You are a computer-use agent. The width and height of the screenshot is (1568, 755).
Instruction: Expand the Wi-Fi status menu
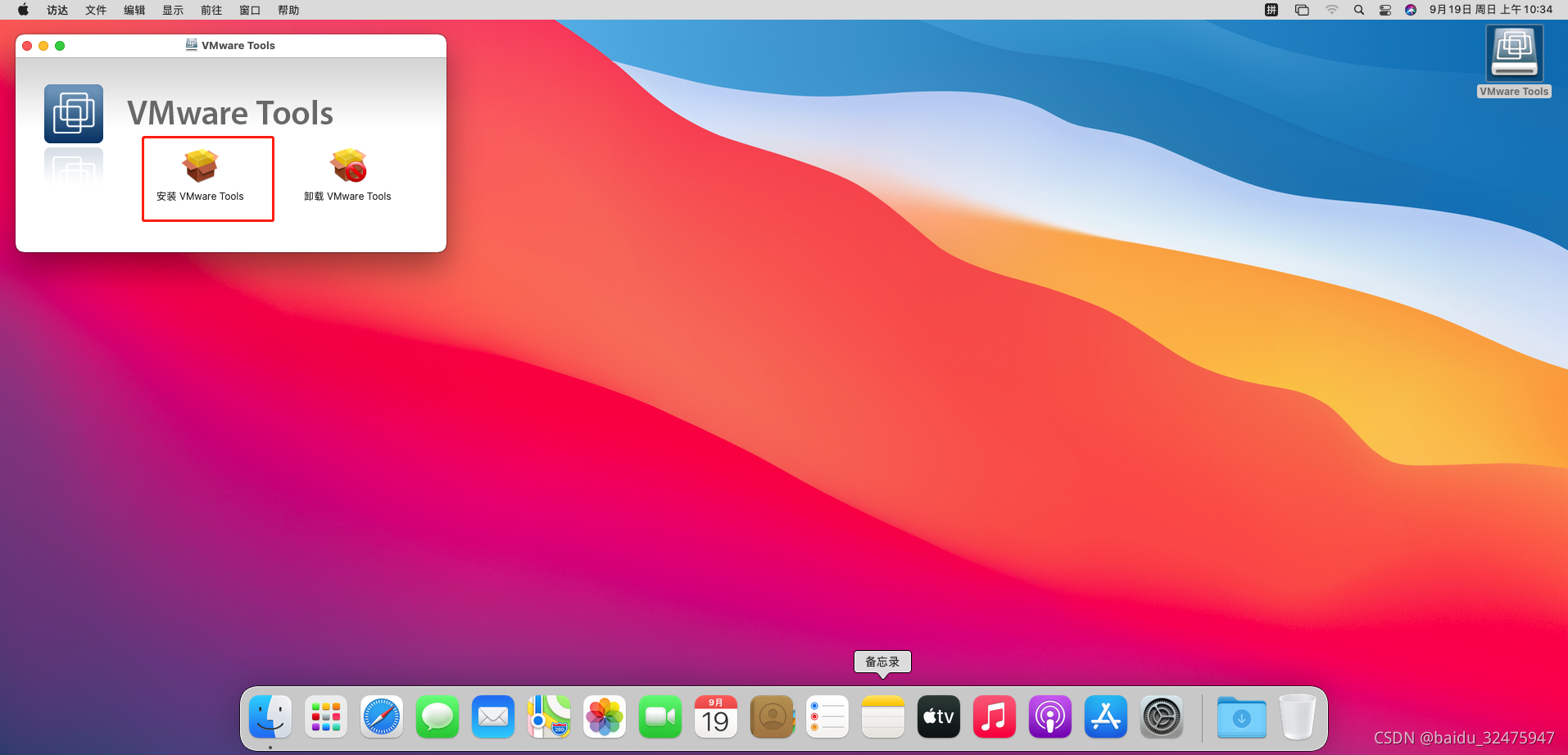[1331, 10]
